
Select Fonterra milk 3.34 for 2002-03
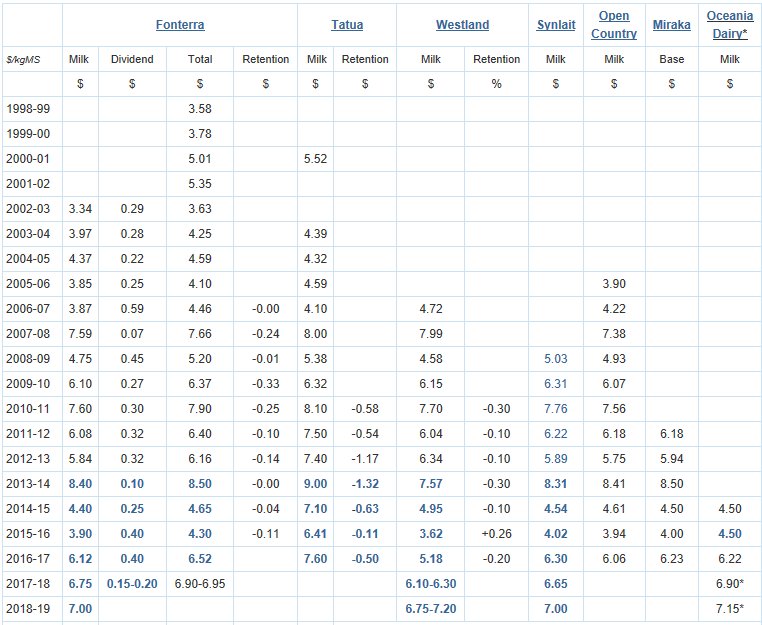[x=80, y=209]
